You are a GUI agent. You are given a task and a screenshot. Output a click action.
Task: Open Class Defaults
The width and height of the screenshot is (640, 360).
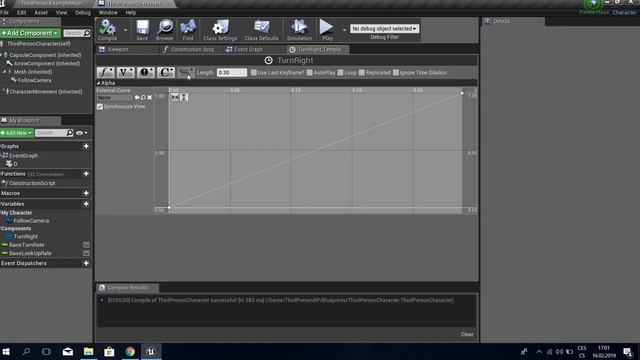click(x=261, y=30)
